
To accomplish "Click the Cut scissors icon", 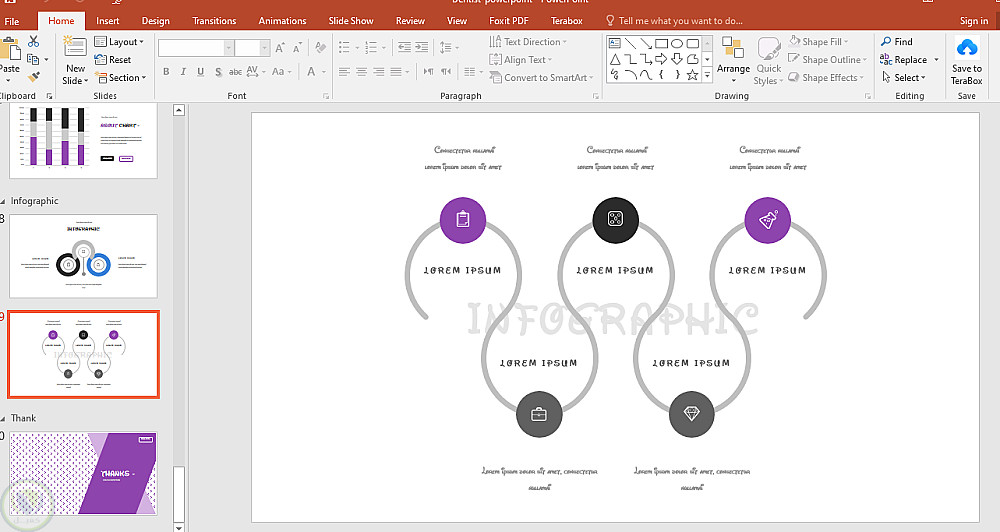I will (34, 41).
